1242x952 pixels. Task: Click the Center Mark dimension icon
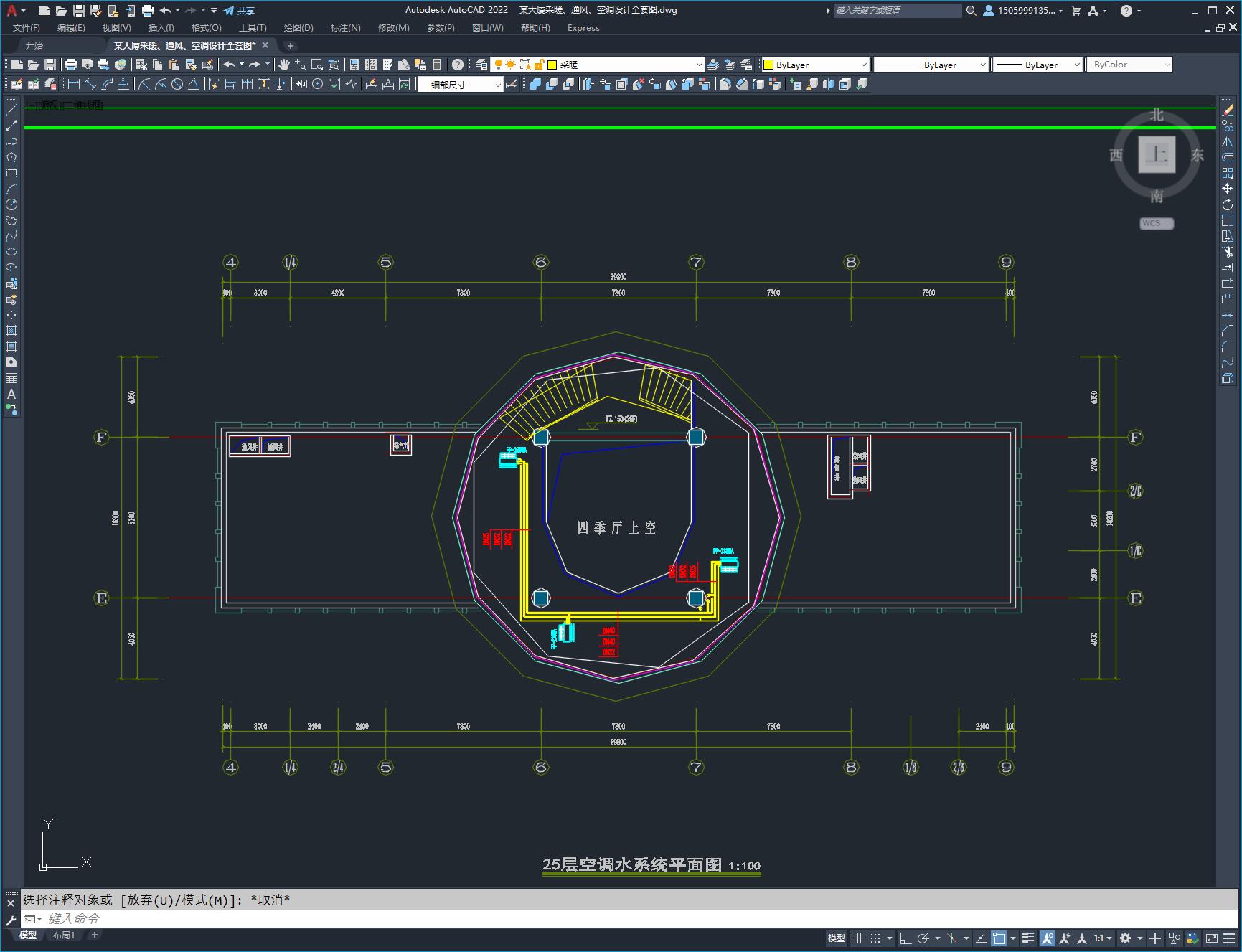coord(318,85)
